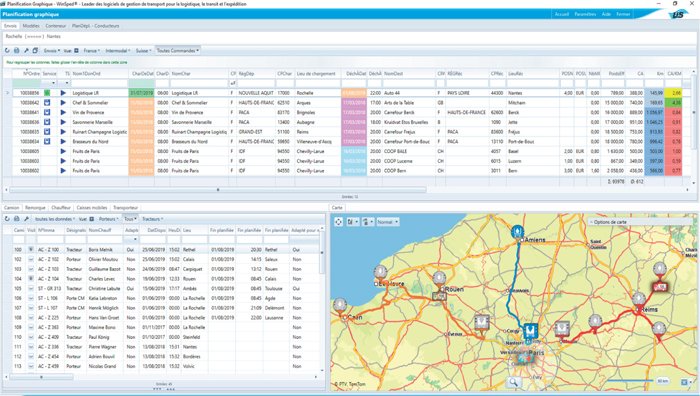Open wrench settings in vehicles toolbar
The height and width of the screenshot is (396, 700).
coord(26,219)
